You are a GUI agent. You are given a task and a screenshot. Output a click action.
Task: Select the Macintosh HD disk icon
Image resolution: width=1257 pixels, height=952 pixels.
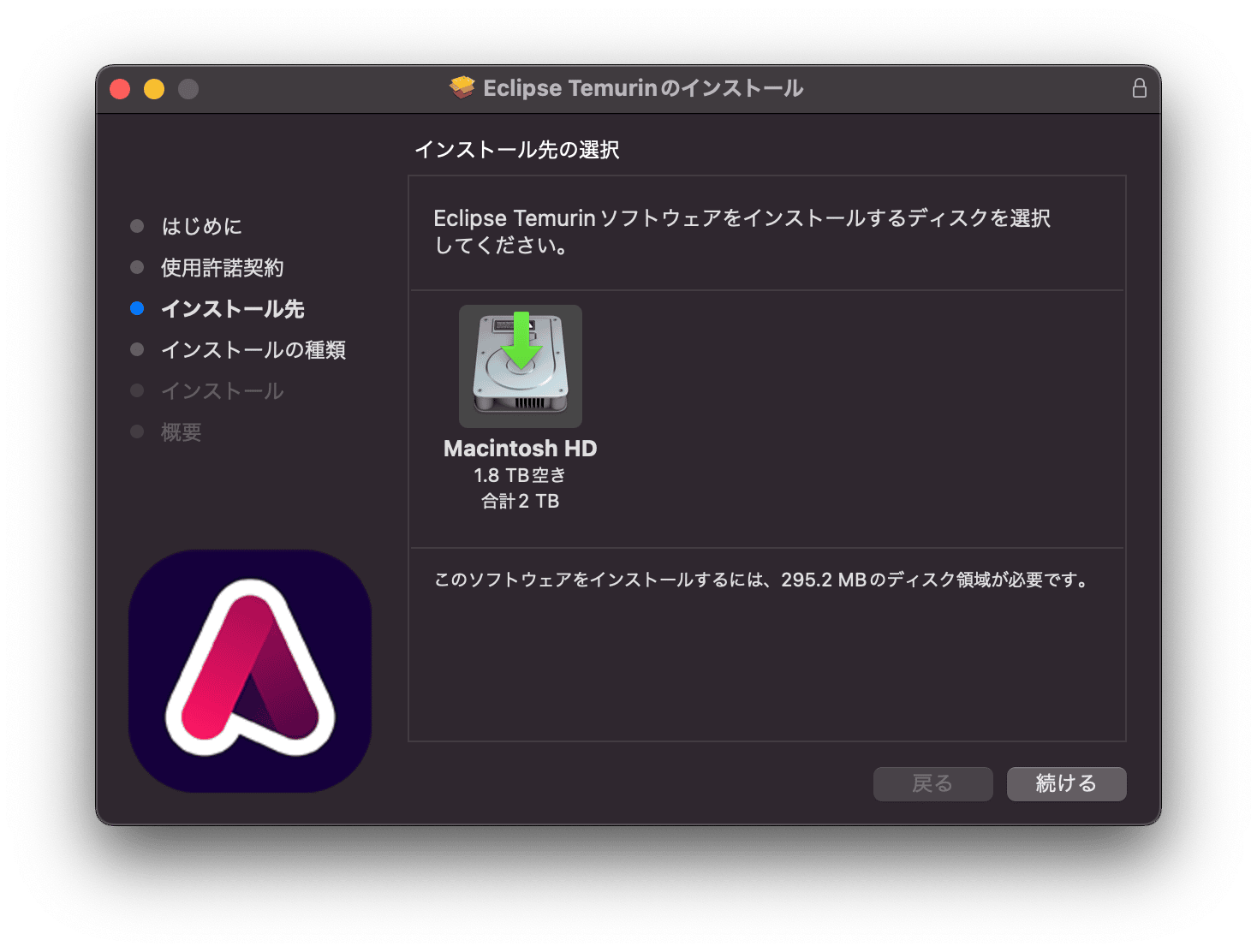tap(520, 366)
